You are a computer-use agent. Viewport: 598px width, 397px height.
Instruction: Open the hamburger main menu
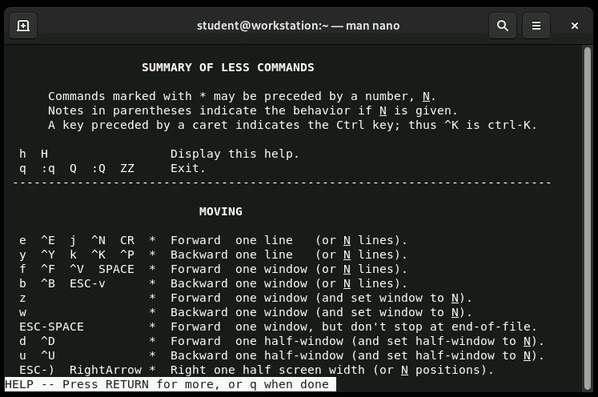(536, 26)
